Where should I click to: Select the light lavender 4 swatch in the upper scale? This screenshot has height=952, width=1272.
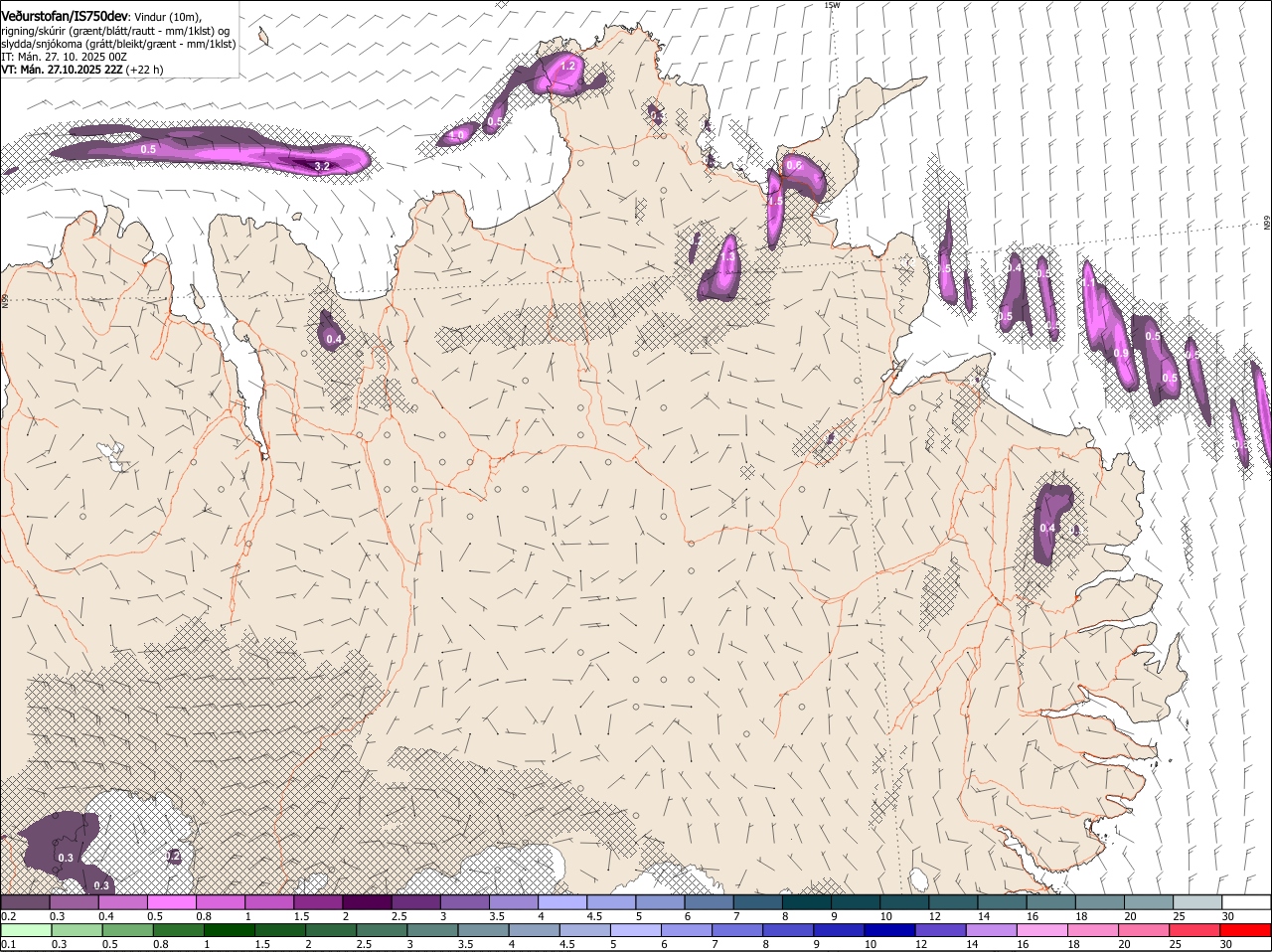(561, 902)
